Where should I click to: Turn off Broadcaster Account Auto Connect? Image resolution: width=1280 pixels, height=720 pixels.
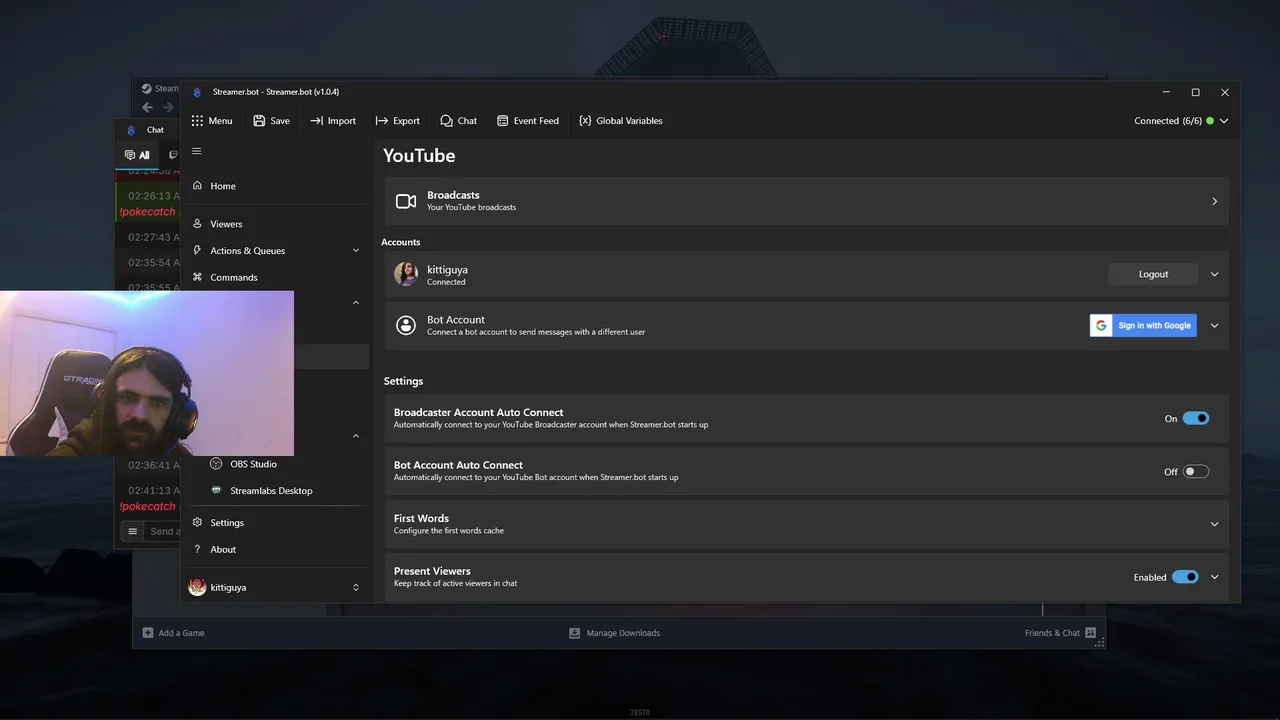click(x=1196, y=418)
